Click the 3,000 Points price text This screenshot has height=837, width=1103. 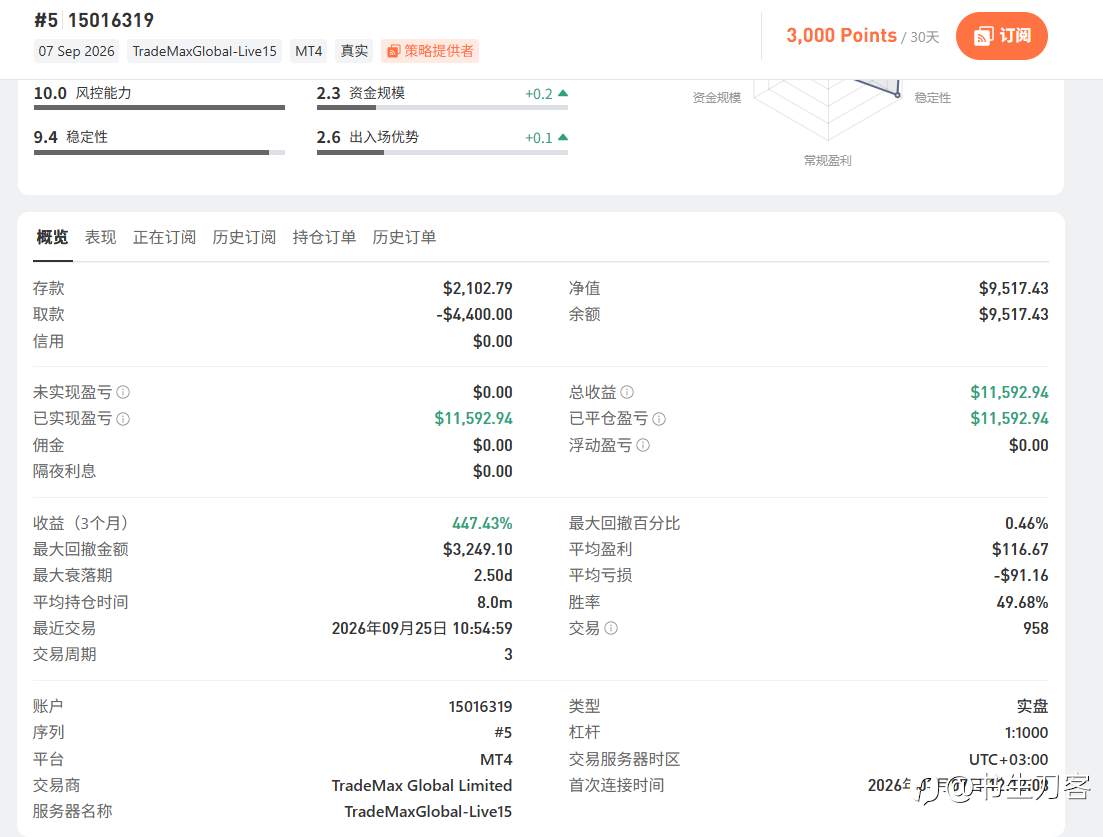[x=841, y=35]
